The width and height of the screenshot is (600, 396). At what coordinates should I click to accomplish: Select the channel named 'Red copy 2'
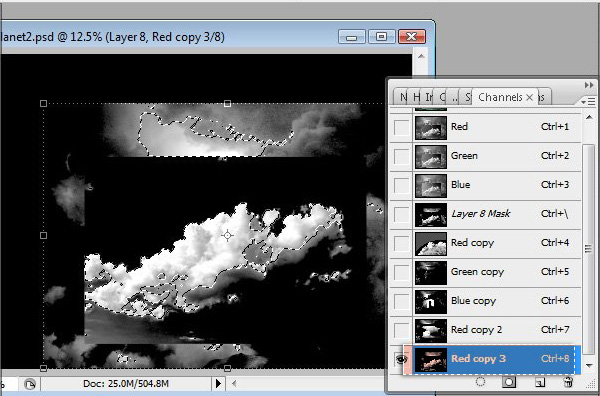click(476, 329)
